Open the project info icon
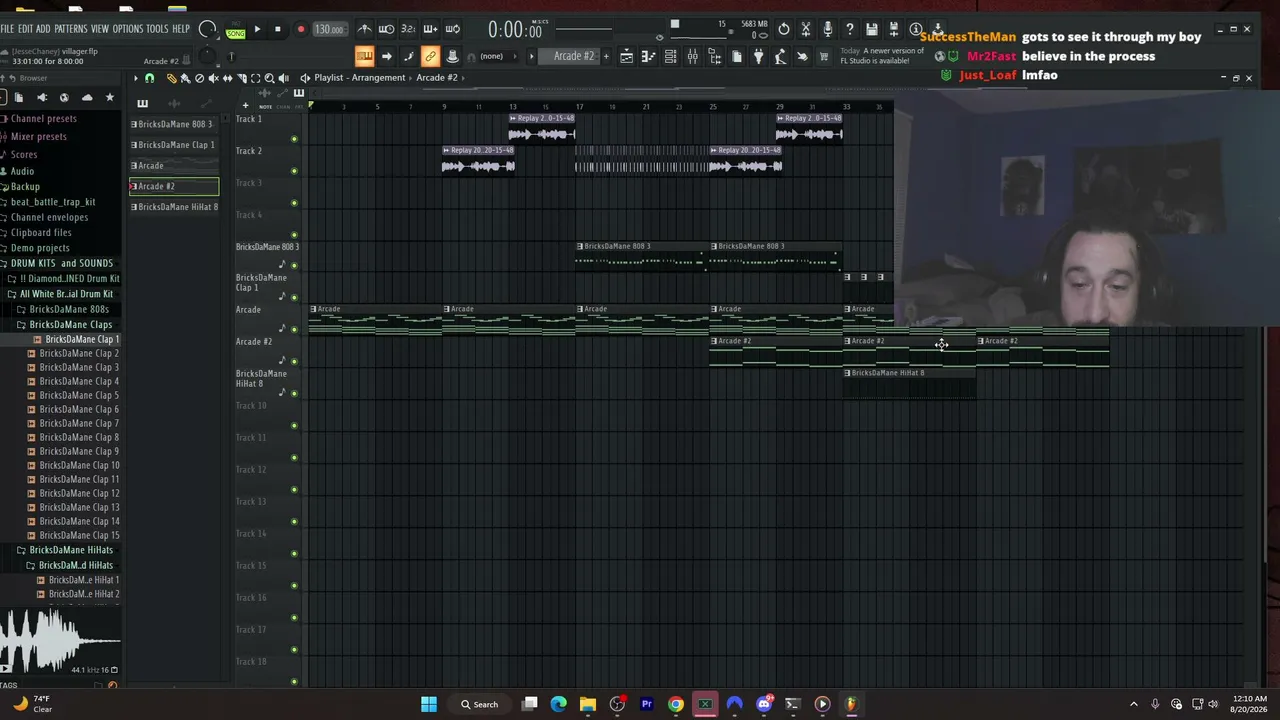The width and height of the screenshot is (1280, 720). 916,29
